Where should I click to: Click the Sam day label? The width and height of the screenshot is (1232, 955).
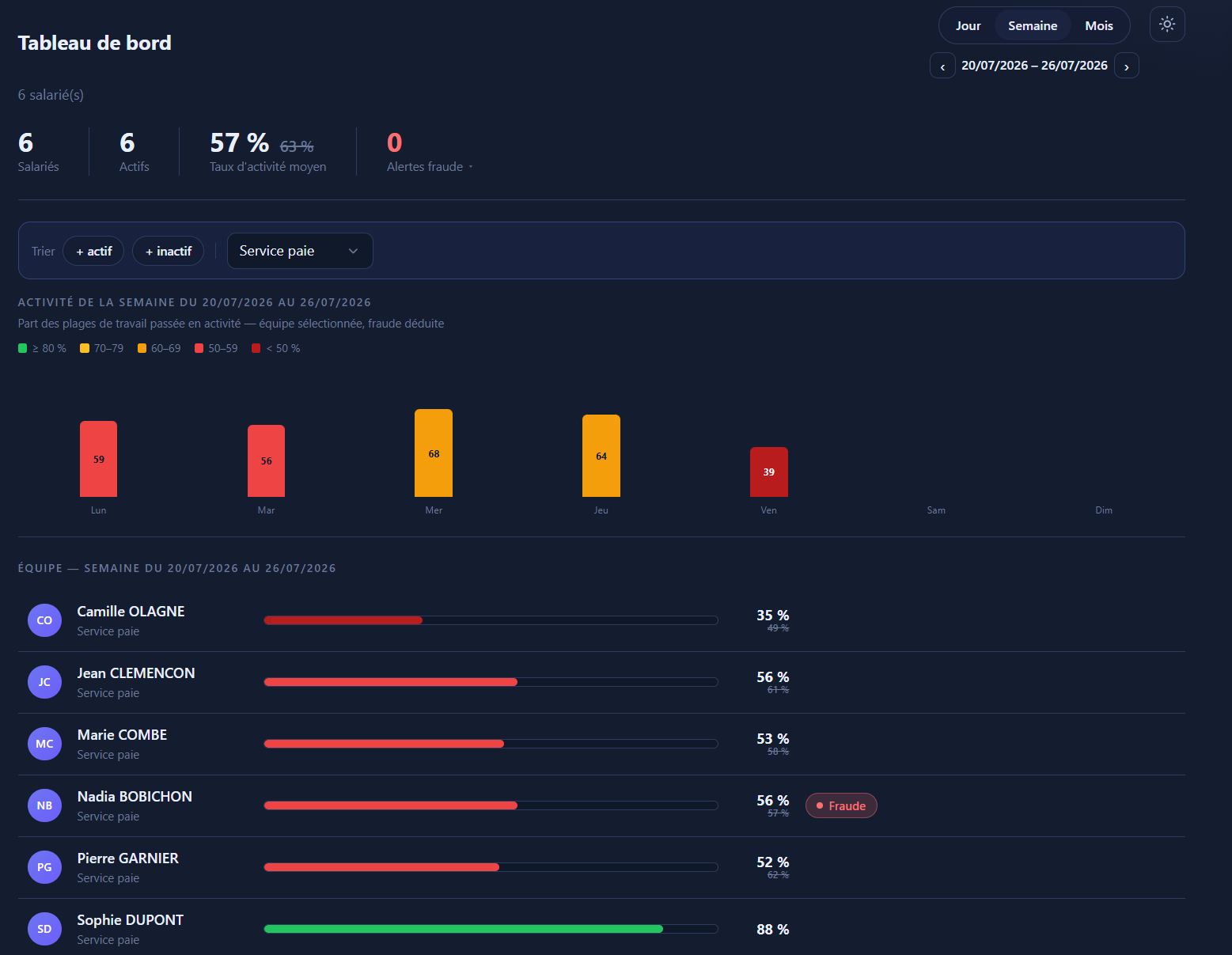pyautogui.click(x=936, y=510)
